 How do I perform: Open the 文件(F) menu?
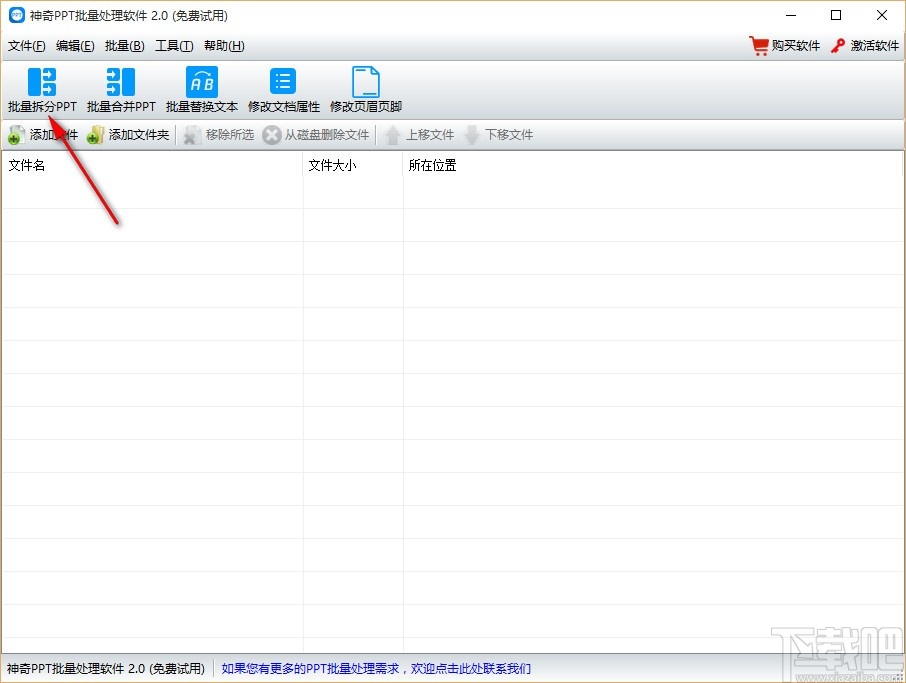click(x=27, y=46)
